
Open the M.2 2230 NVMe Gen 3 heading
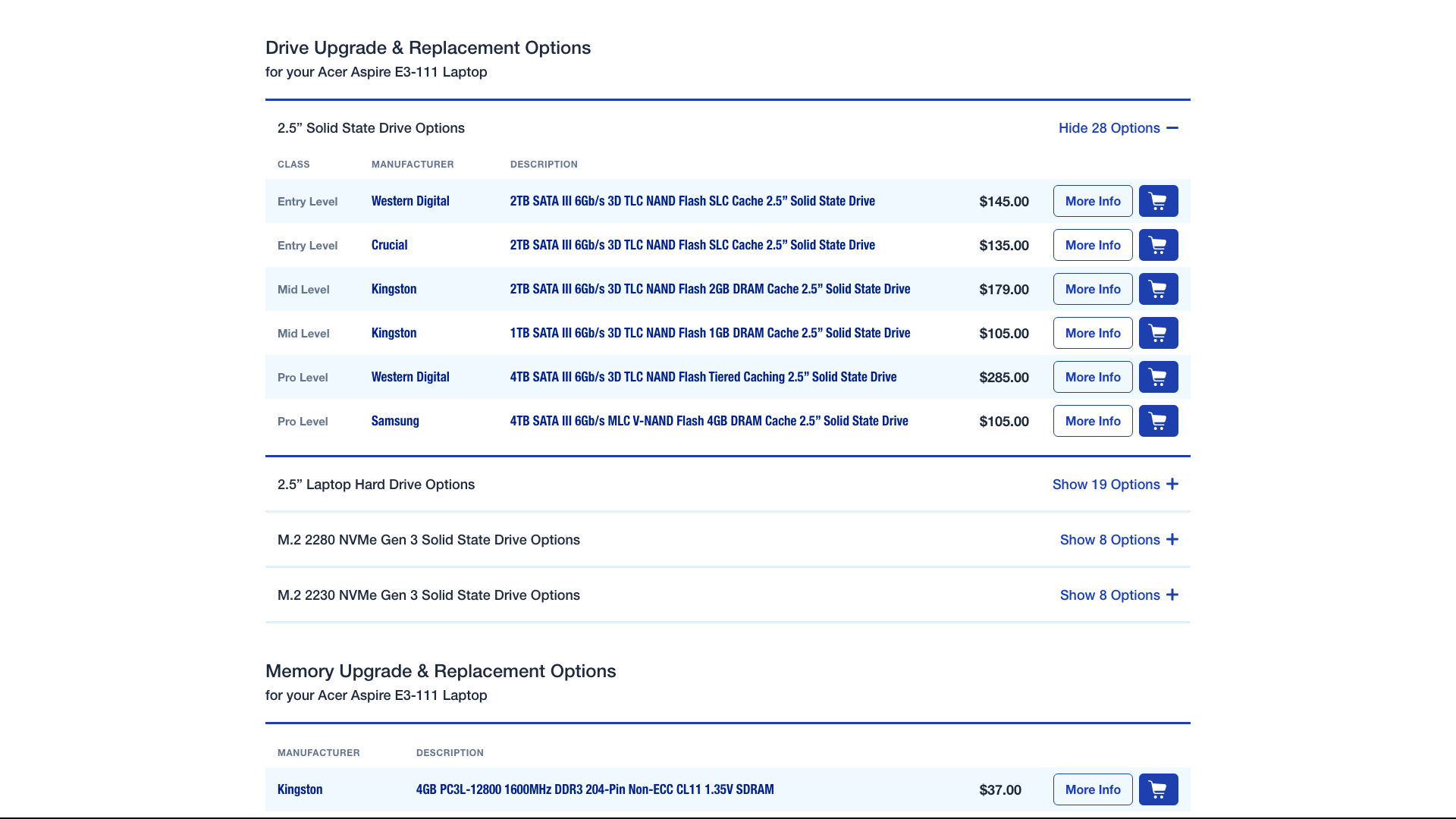click(x=428, y=595)
